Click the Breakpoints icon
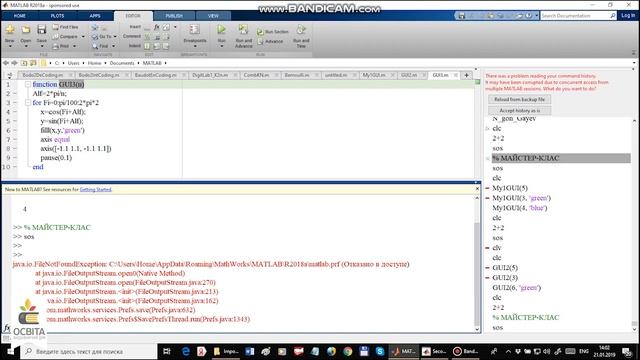 pos(195,29)
